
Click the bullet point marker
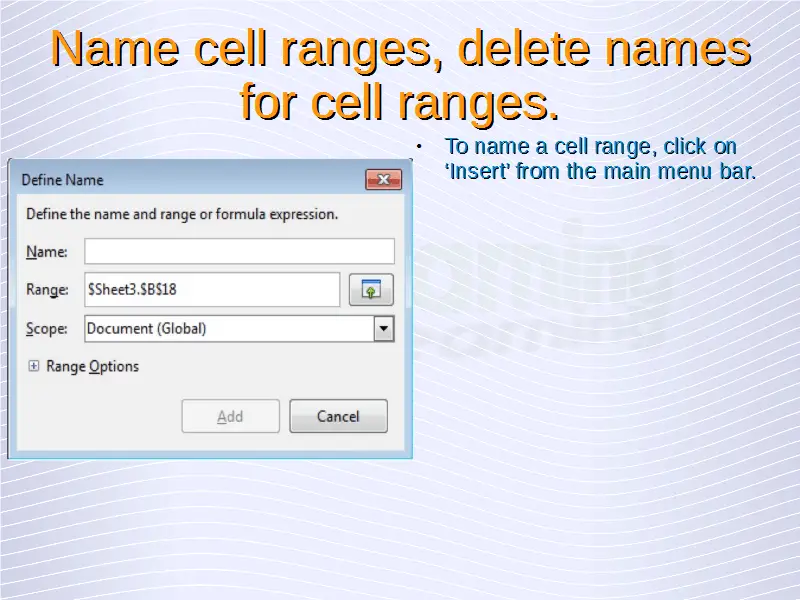point(421,148)
